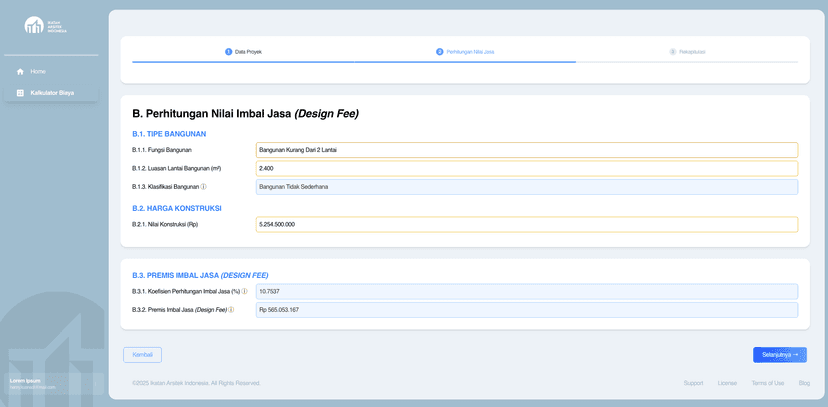The width and height of the screenshot is (828, 407).
Task: Open the Terms of Use link
Action: pyautogui.click(x=768, y=383)
